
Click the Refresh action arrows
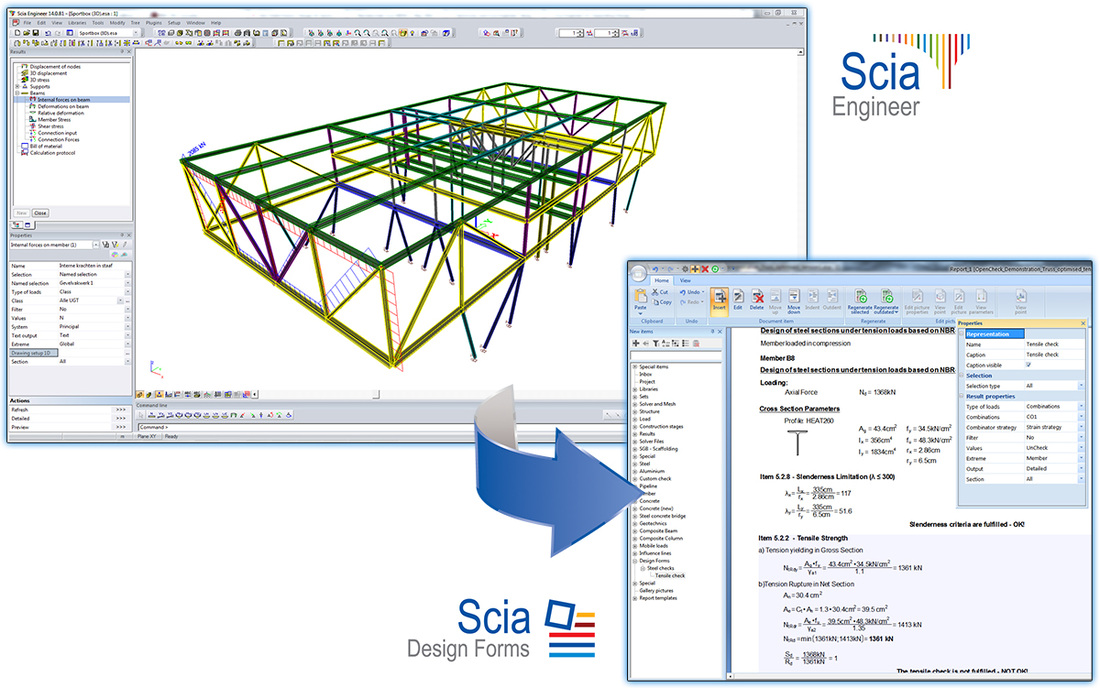pyautogui.click(x=121, y=410)
